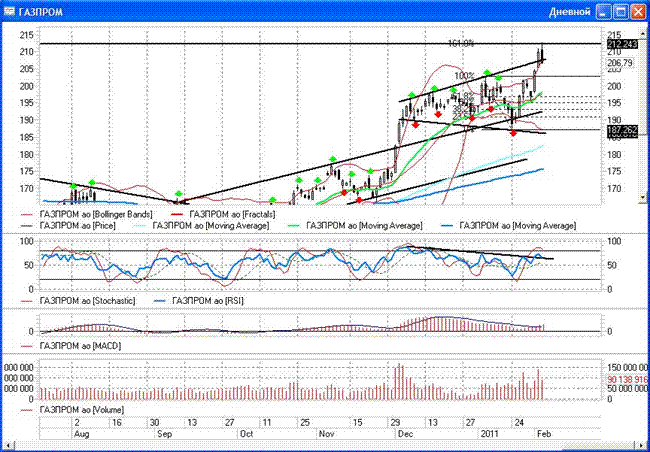
Task: Select the Volume legend entry
Action: point(72,410)
